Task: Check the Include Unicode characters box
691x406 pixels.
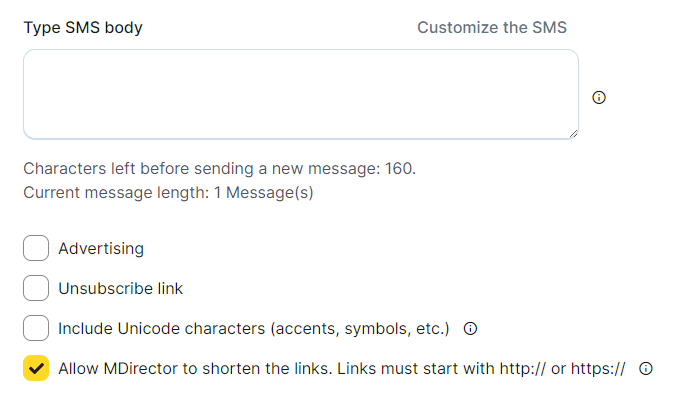Action: tap(36, 328)
